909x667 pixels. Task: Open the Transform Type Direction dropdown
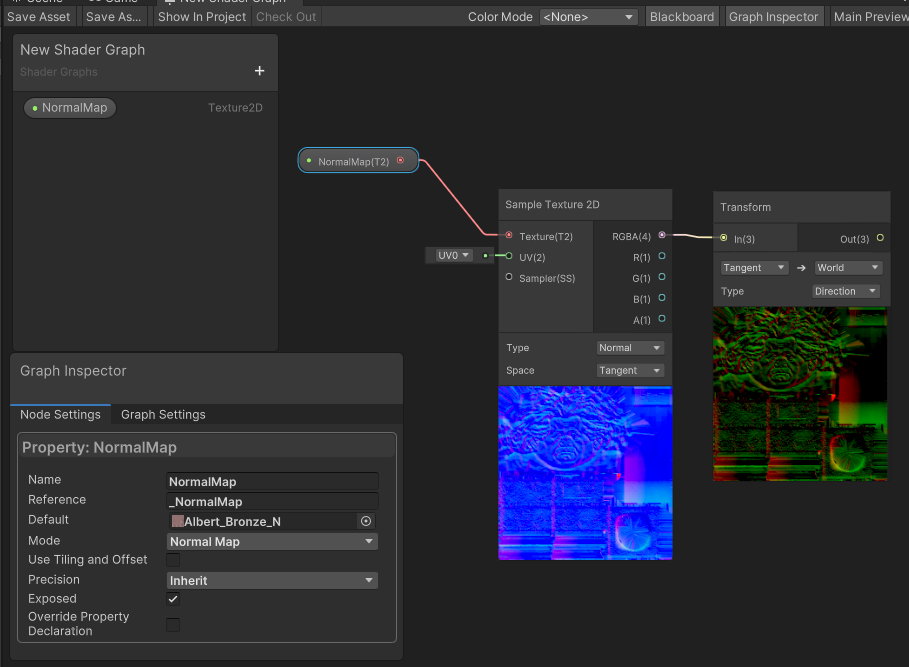846,291
